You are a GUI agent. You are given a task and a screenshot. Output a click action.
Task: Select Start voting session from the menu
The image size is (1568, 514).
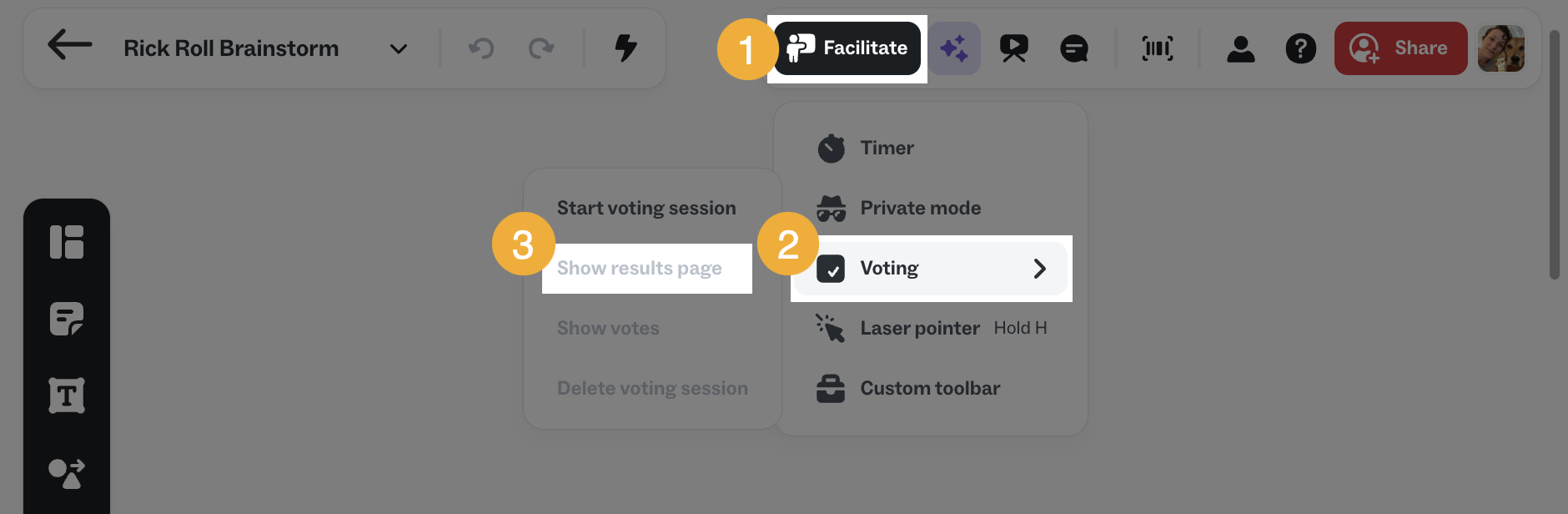646,207
